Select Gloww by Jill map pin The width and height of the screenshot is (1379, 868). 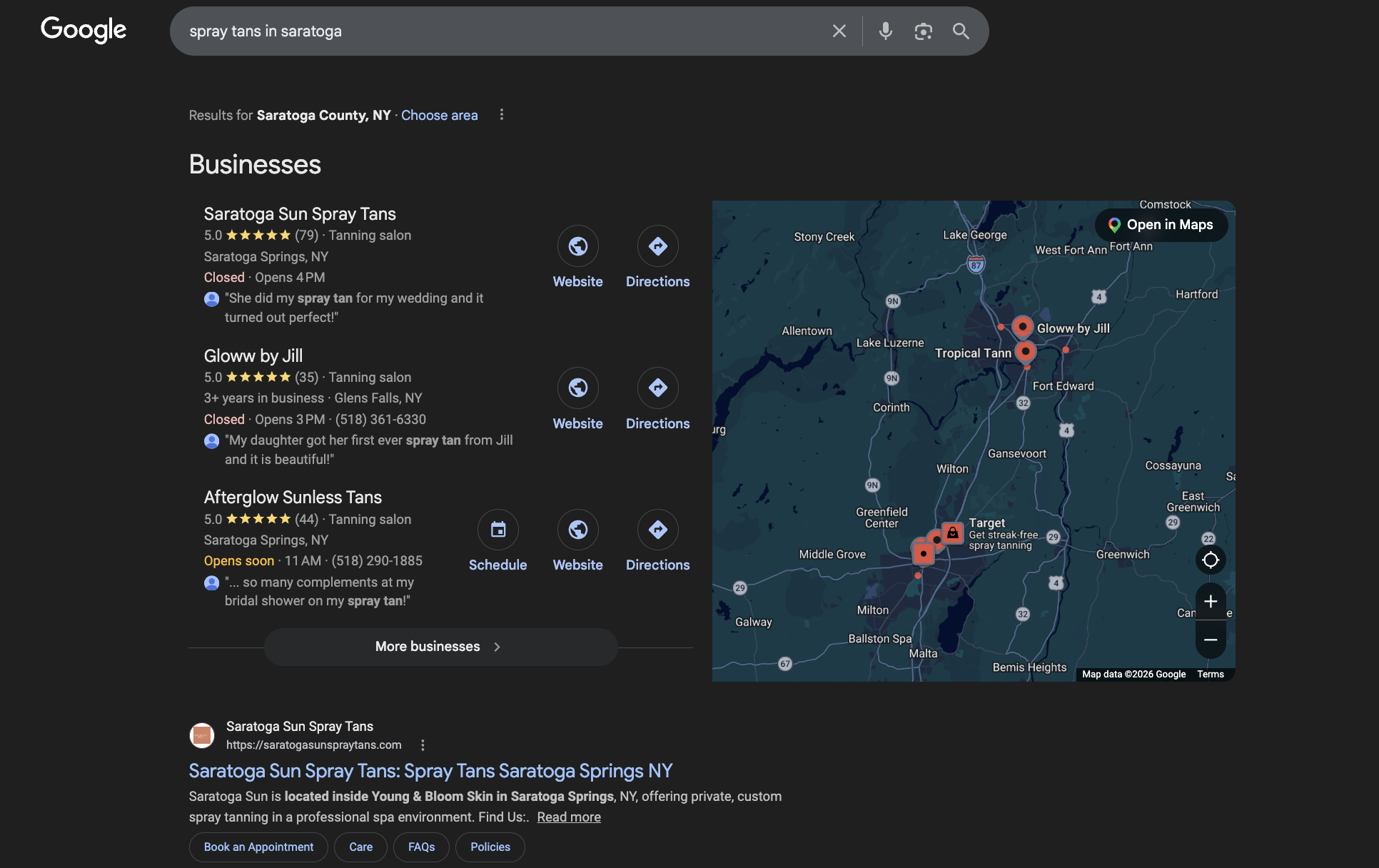click(1023, 327)
